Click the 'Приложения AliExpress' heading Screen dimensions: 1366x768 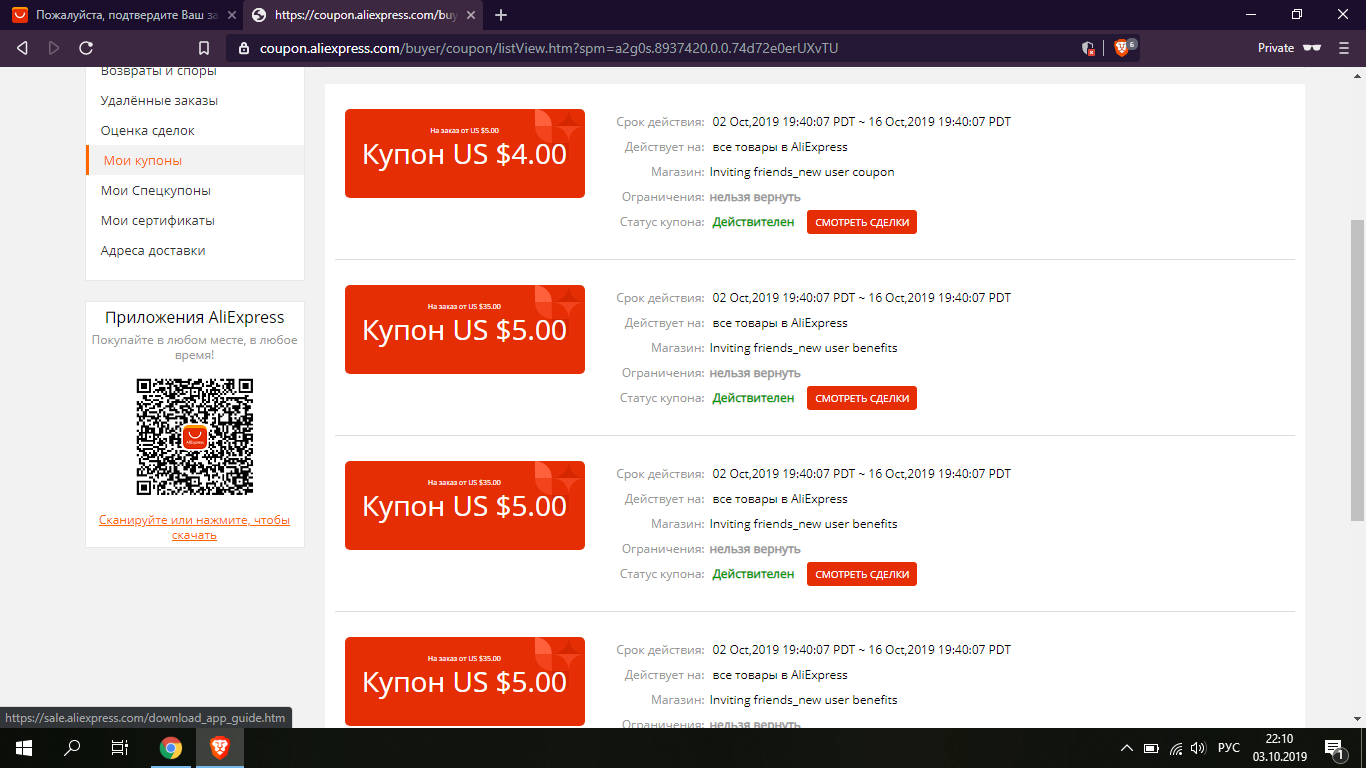(x=195, y=318)
